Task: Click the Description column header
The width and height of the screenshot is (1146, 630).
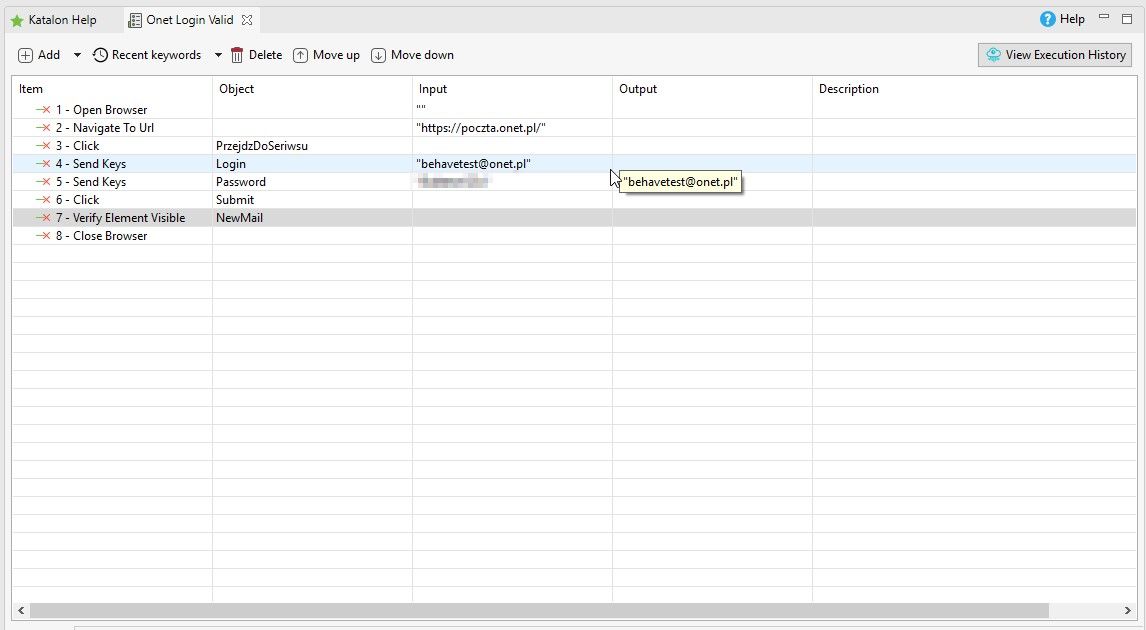Action: click(x=848, y=89)
